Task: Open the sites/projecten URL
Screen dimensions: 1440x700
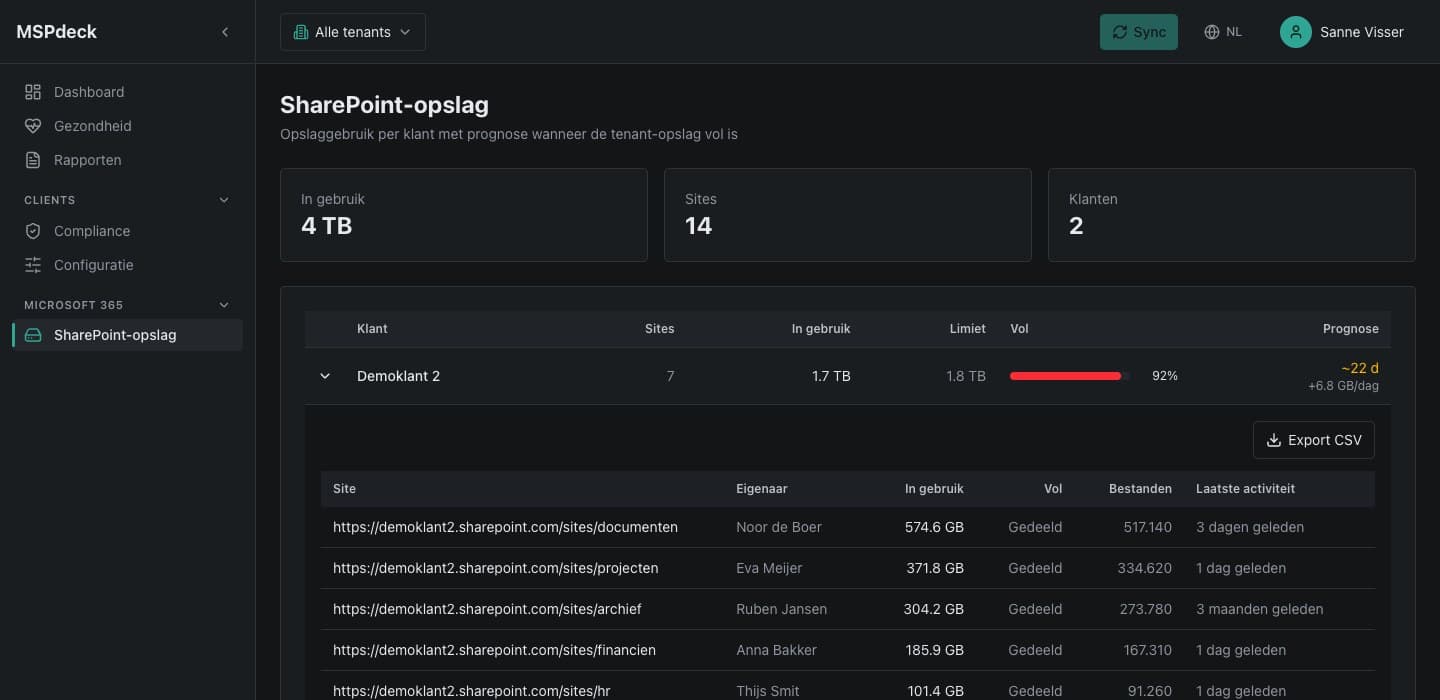Action: 496,568
